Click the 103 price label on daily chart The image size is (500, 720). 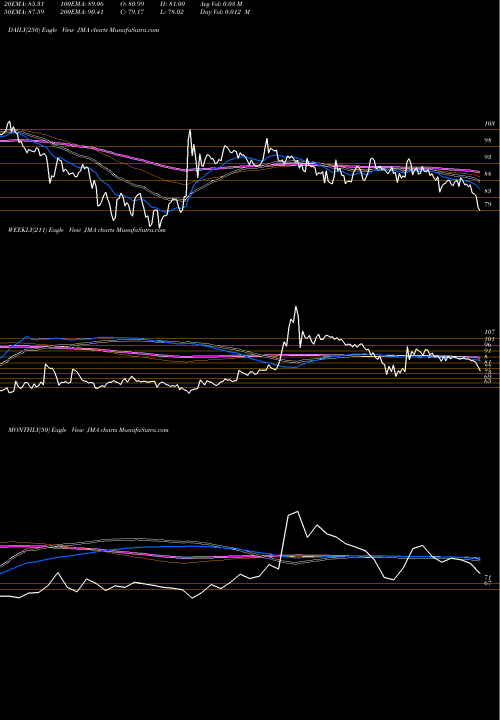(x=489, y=124)
